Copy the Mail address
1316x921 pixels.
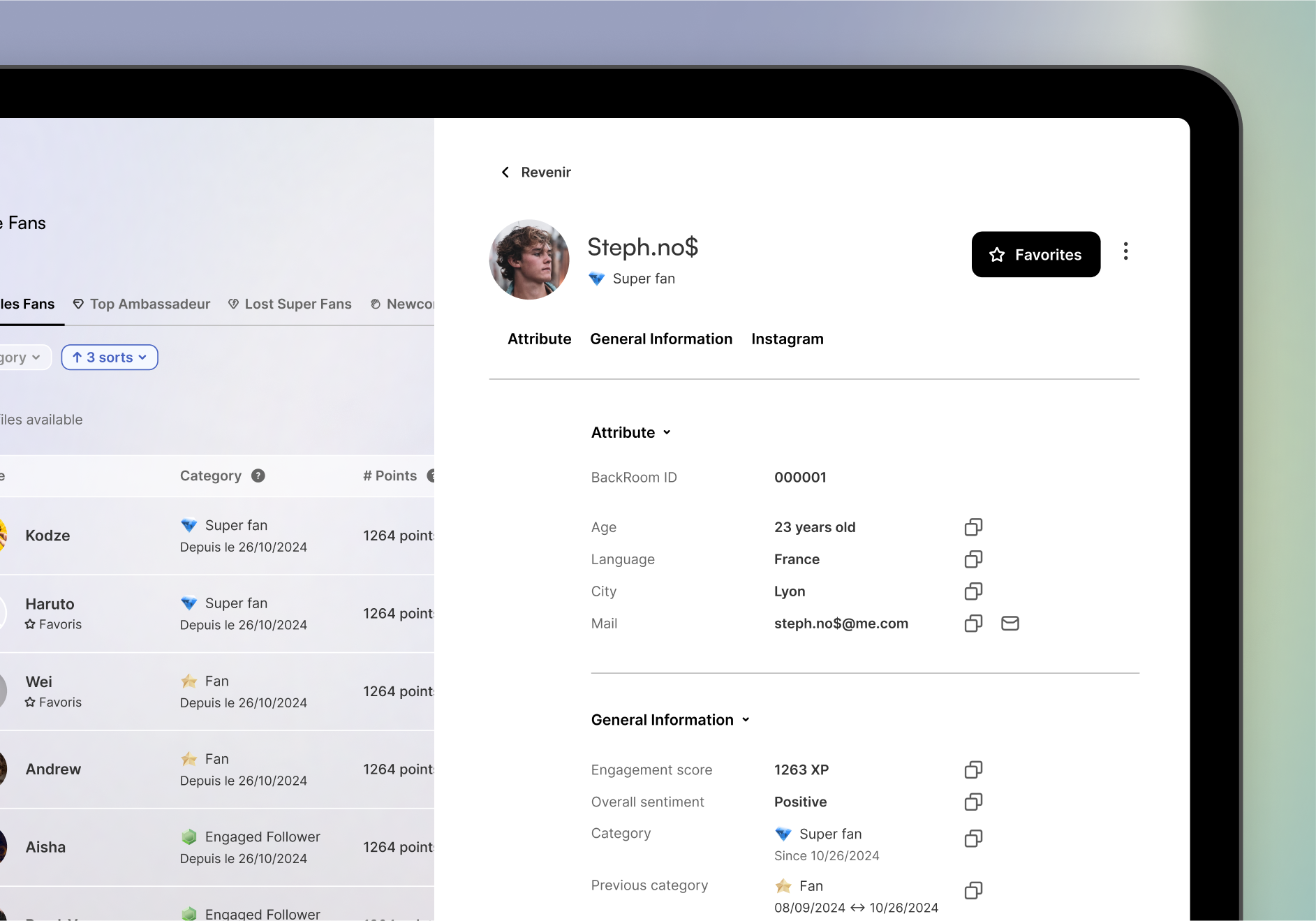973,624
